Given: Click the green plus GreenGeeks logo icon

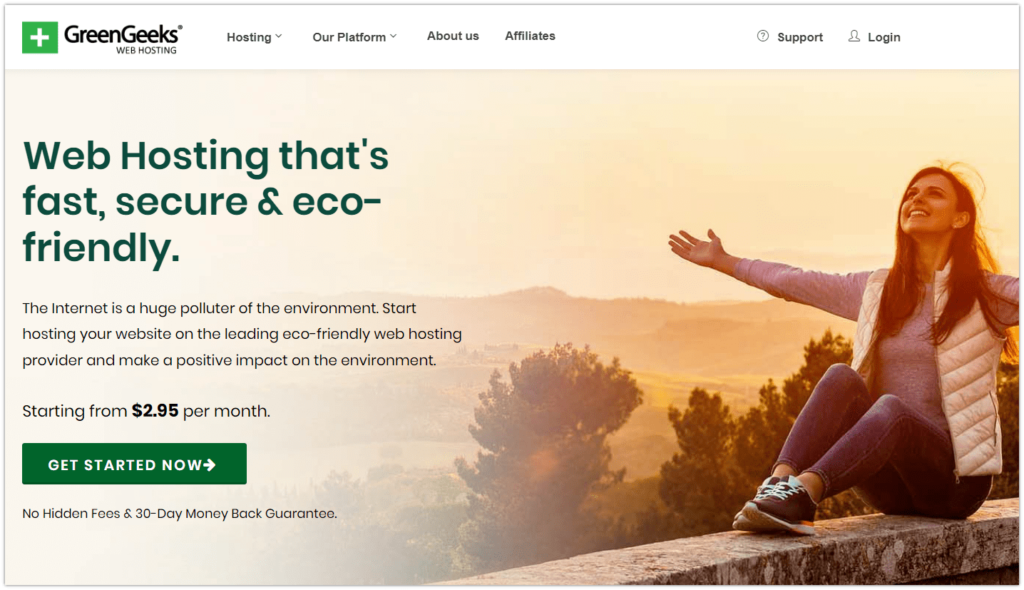Looking at the screenshot, I should point(40,37).
